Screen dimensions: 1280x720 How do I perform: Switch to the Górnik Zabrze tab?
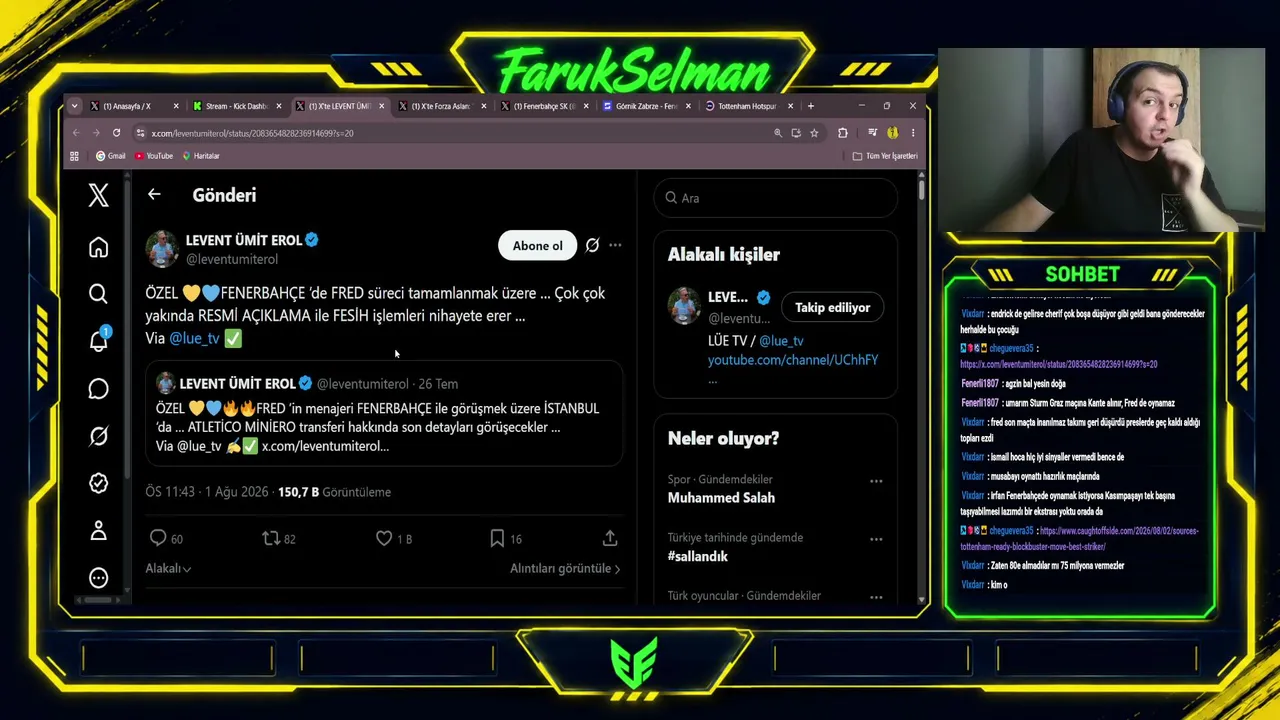pyautogui.click(x=646, y=106)
